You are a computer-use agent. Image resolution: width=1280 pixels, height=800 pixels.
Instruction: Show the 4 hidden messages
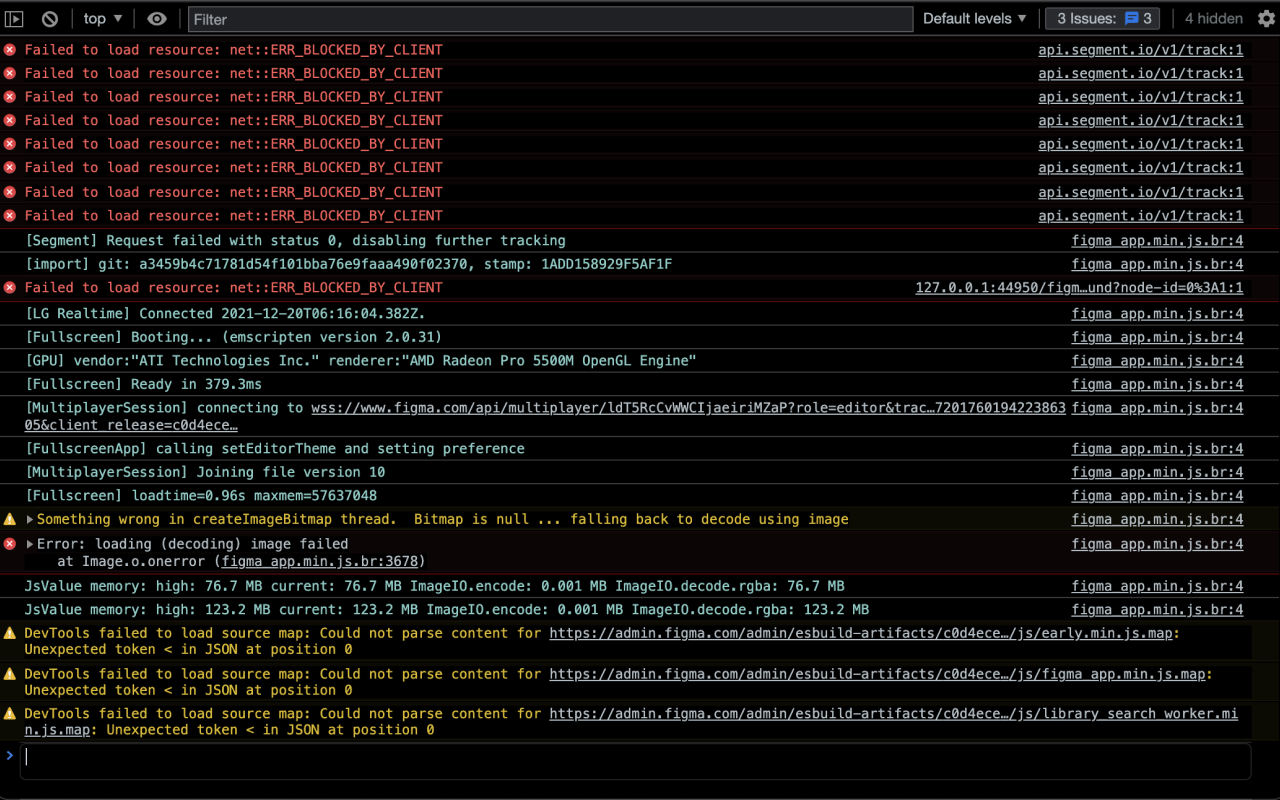pos(1213,18)
